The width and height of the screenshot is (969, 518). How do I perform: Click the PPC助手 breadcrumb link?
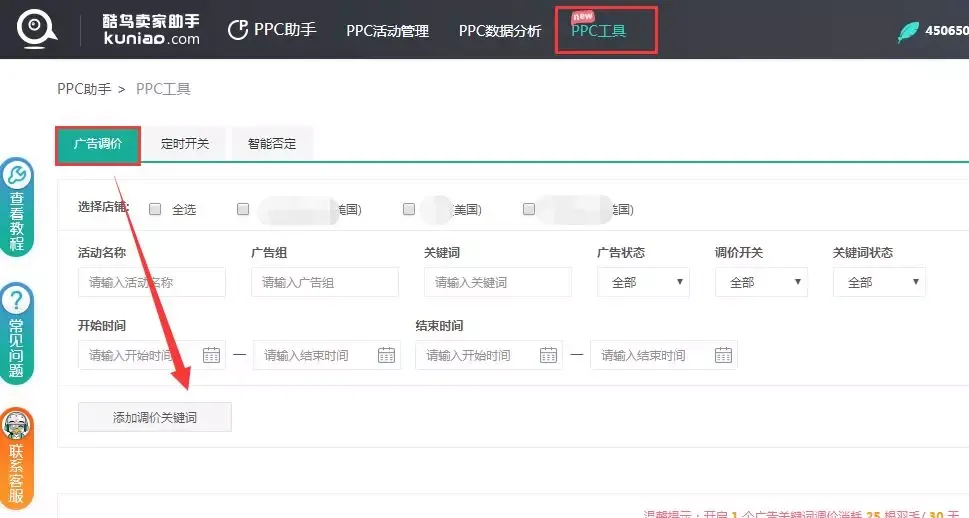[84, 89]
